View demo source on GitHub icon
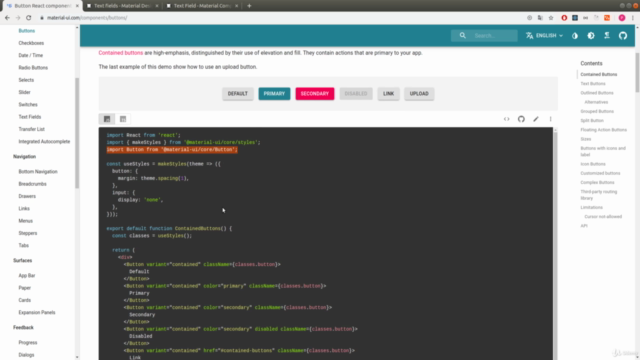The height and width of the screenshot is (360, 640). tap(521, 119)
